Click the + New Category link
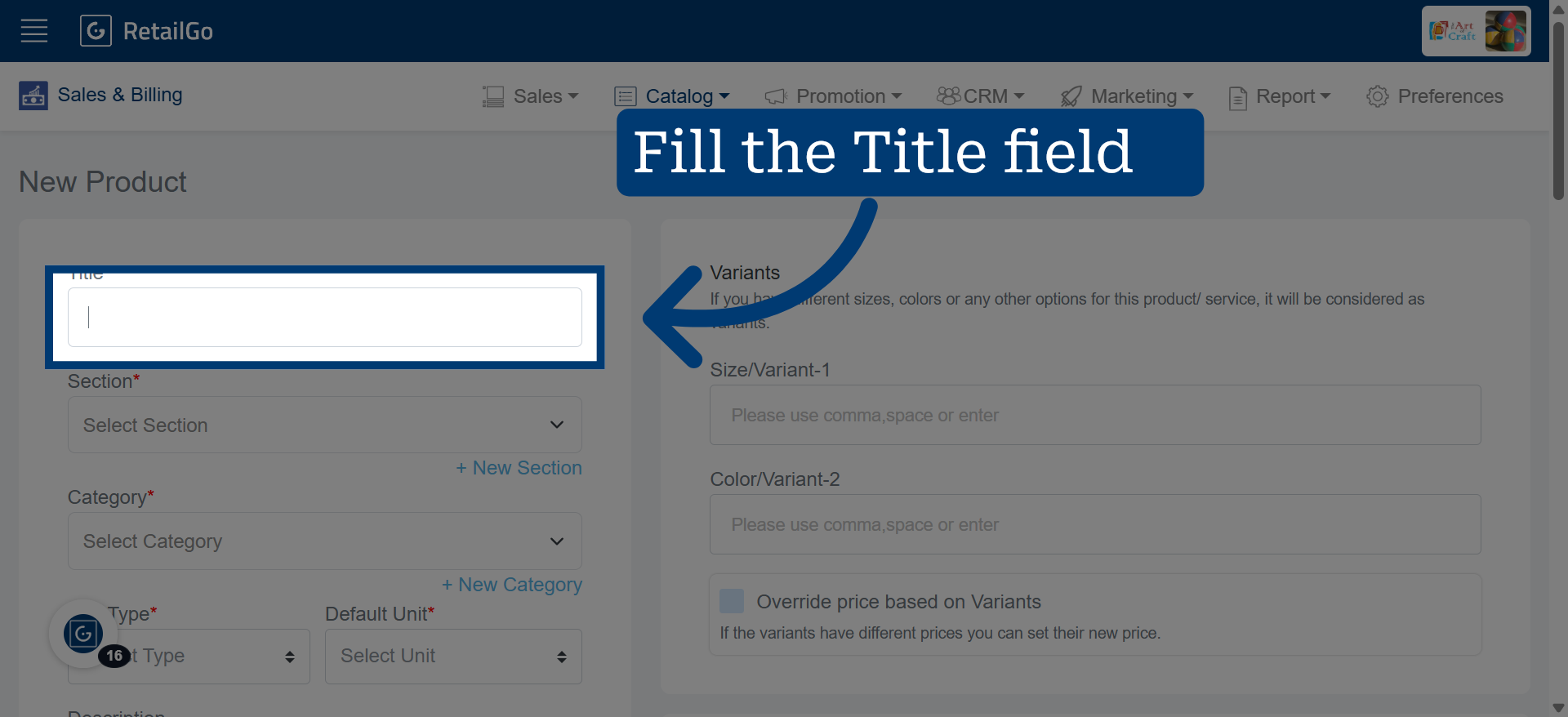This screenshot has height=717, width=1568. [512, 585]
